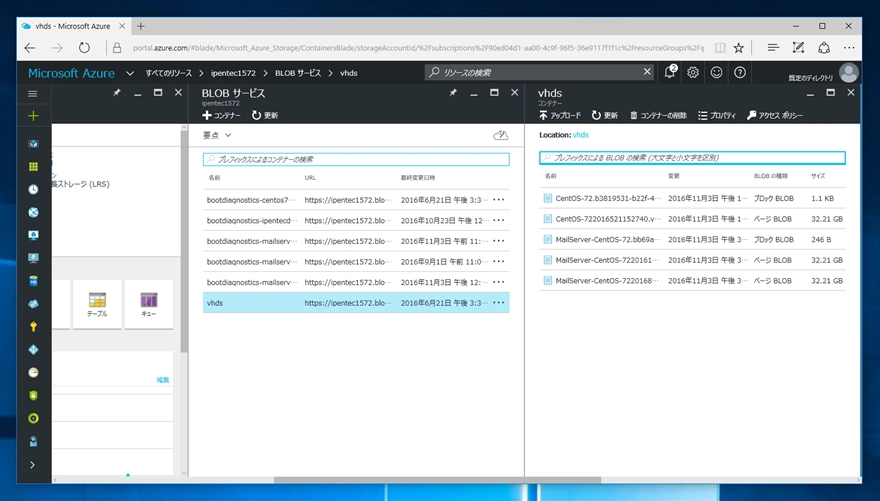Clear the resource search with the X
The height and width of the screenshot is (501, 880).
[647, 72]
